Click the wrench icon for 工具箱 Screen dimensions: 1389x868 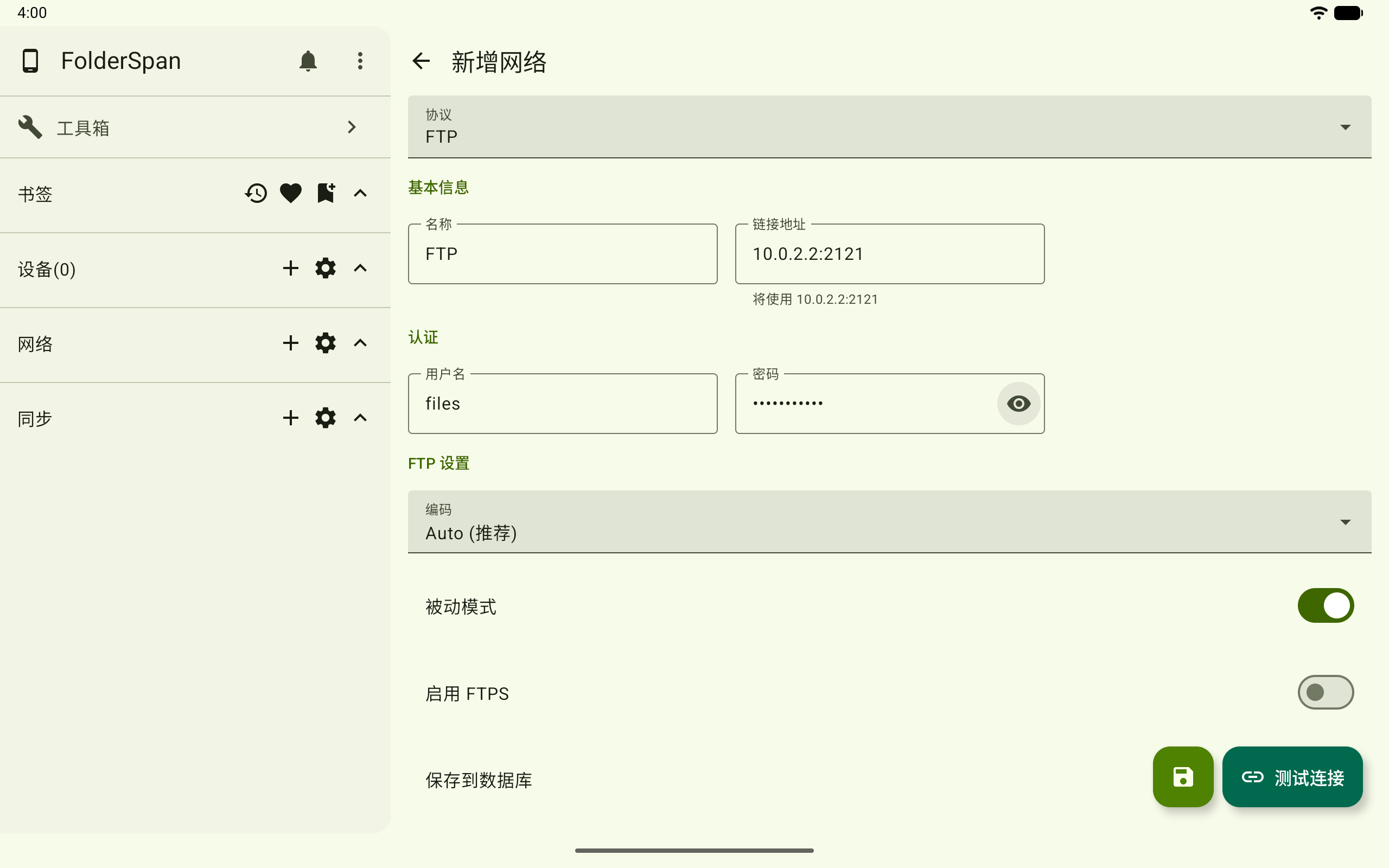(x=30, y=127)
